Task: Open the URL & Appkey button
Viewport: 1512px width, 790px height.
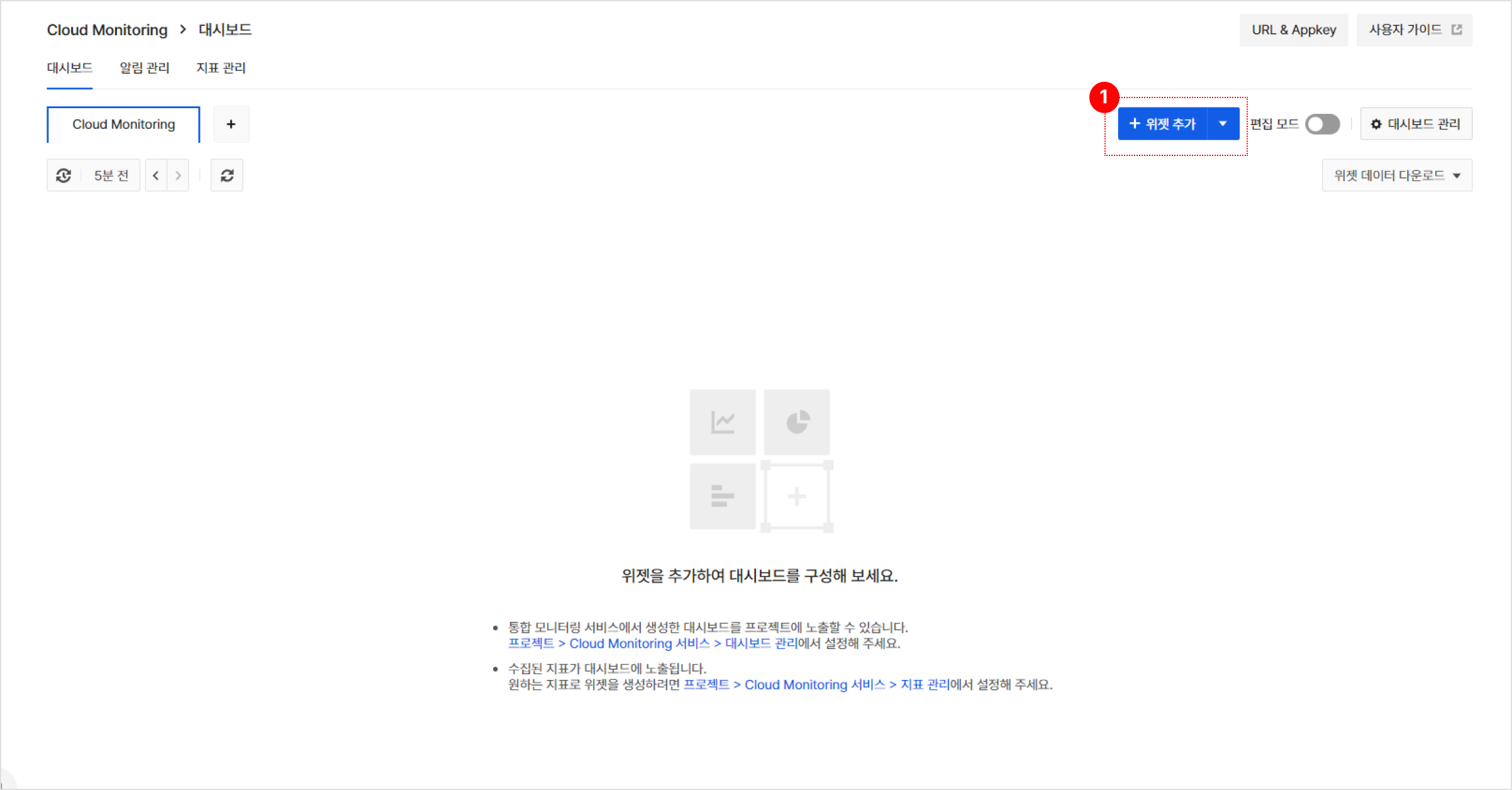Action: tap(1294, 30)
